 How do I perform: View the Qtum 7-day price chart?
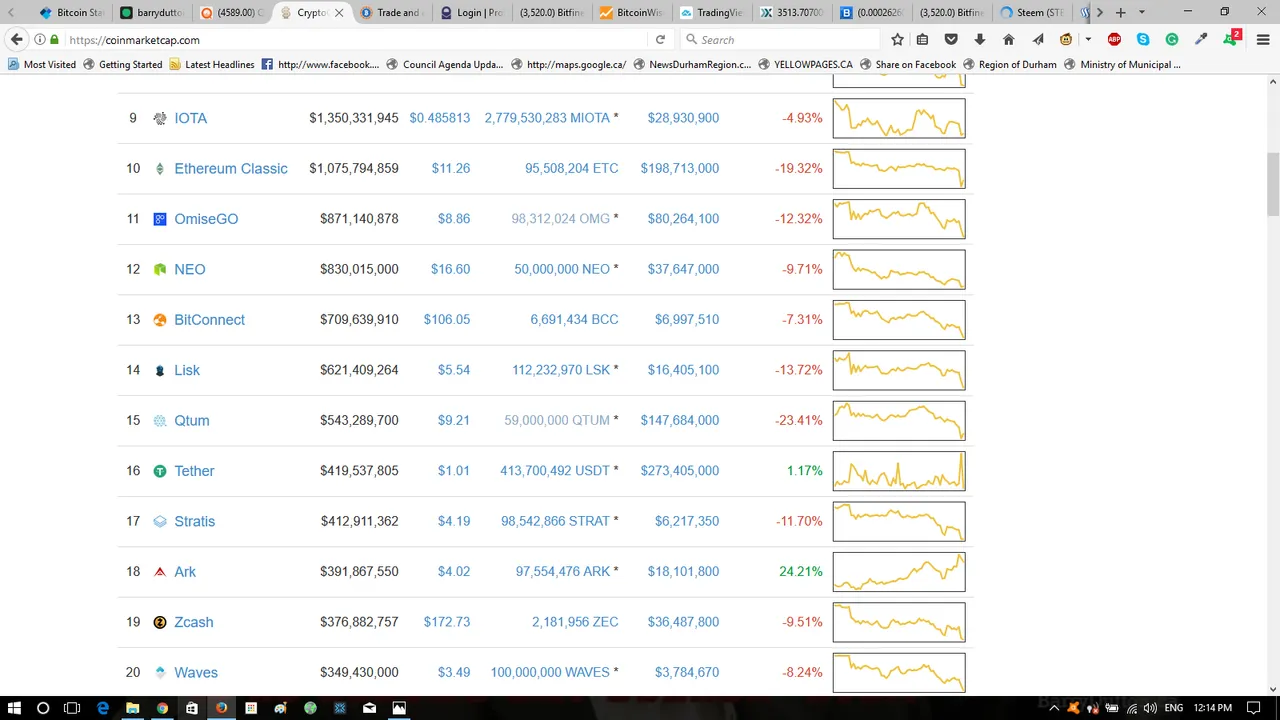pyautogui.click(x=899, y=421)
